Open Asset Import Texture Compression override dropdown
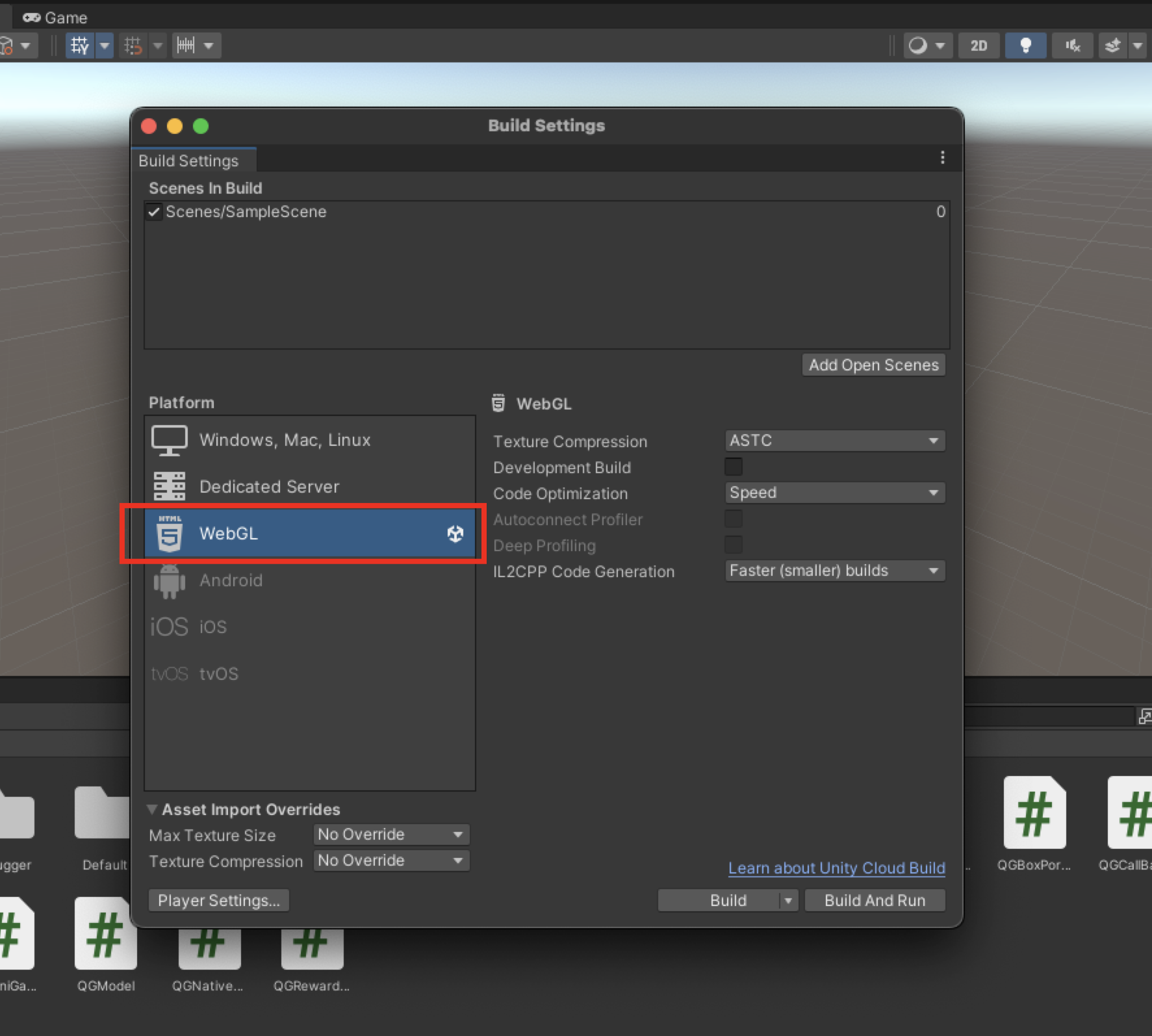 pos(391,861)
